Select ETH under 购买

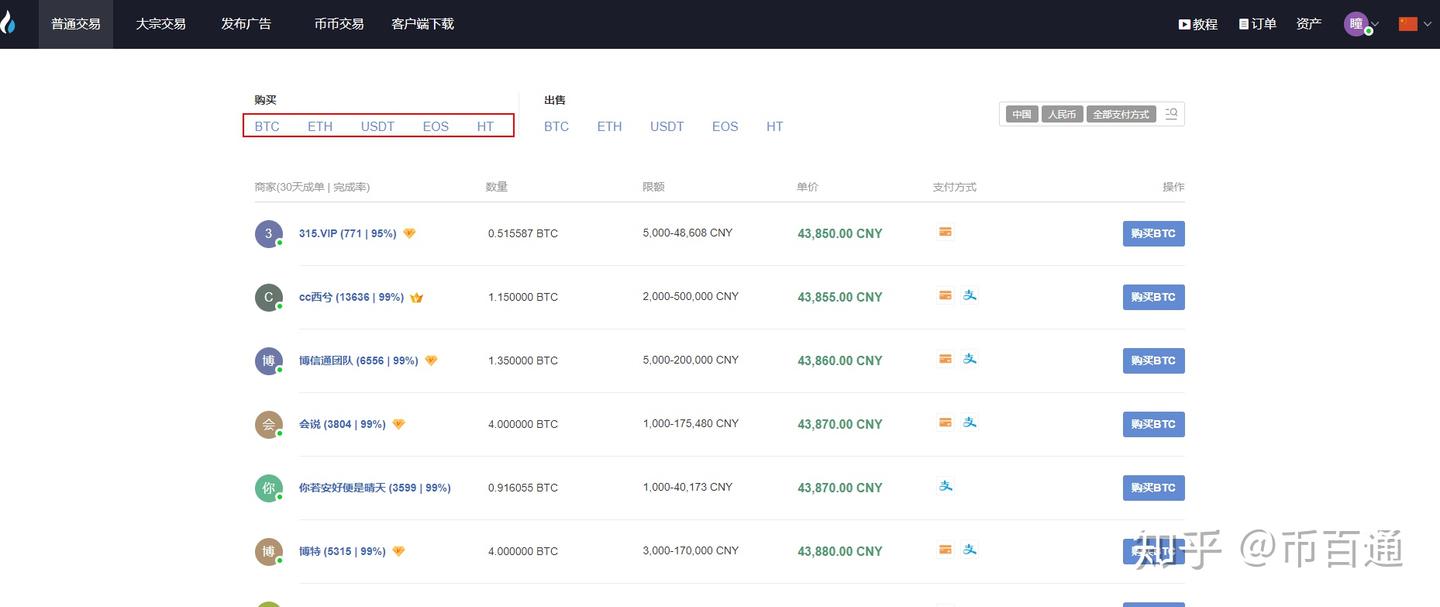(x=320, y=127)
